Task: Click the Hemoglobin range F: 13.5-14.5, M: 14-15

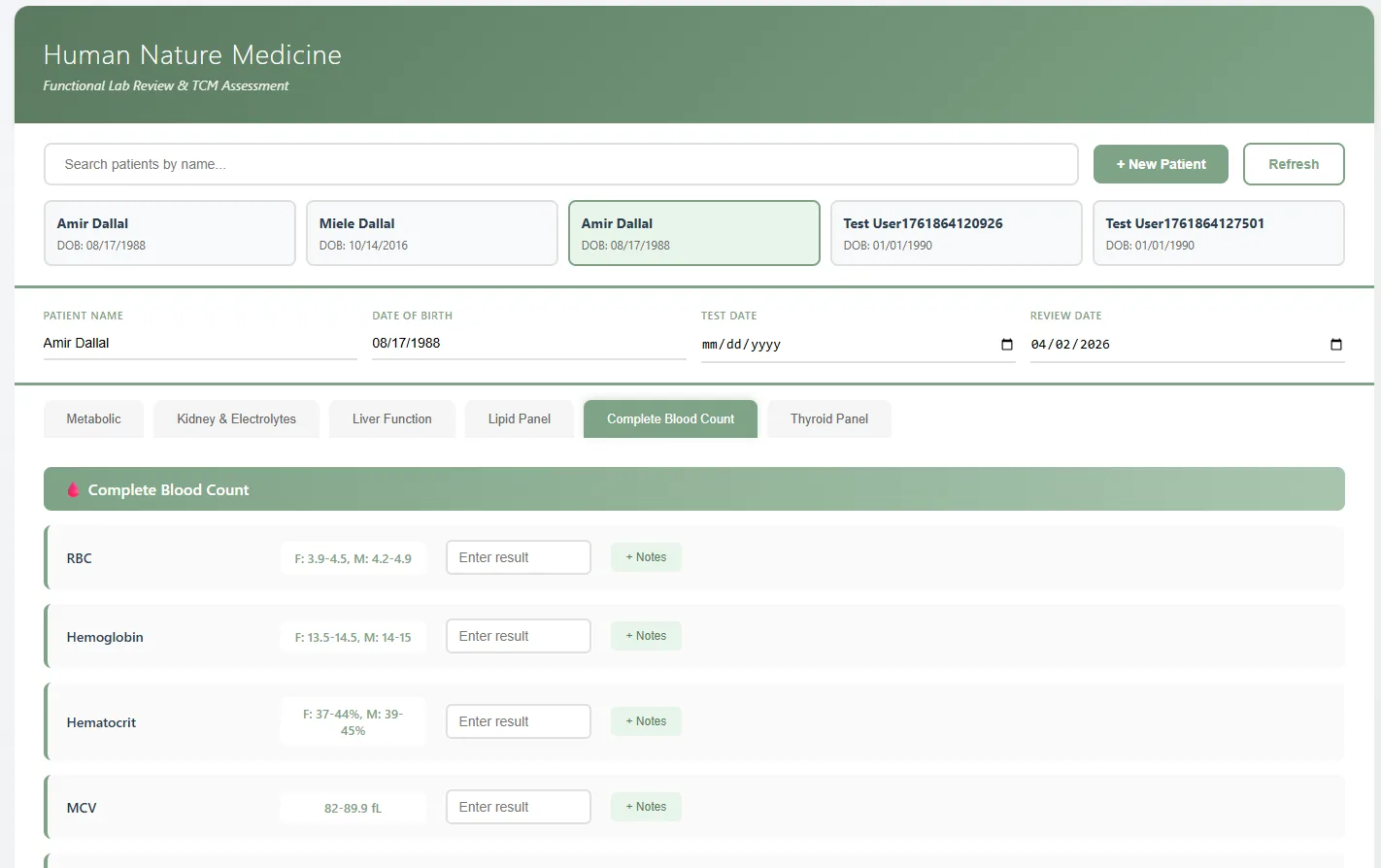Action: click(354, 637)
